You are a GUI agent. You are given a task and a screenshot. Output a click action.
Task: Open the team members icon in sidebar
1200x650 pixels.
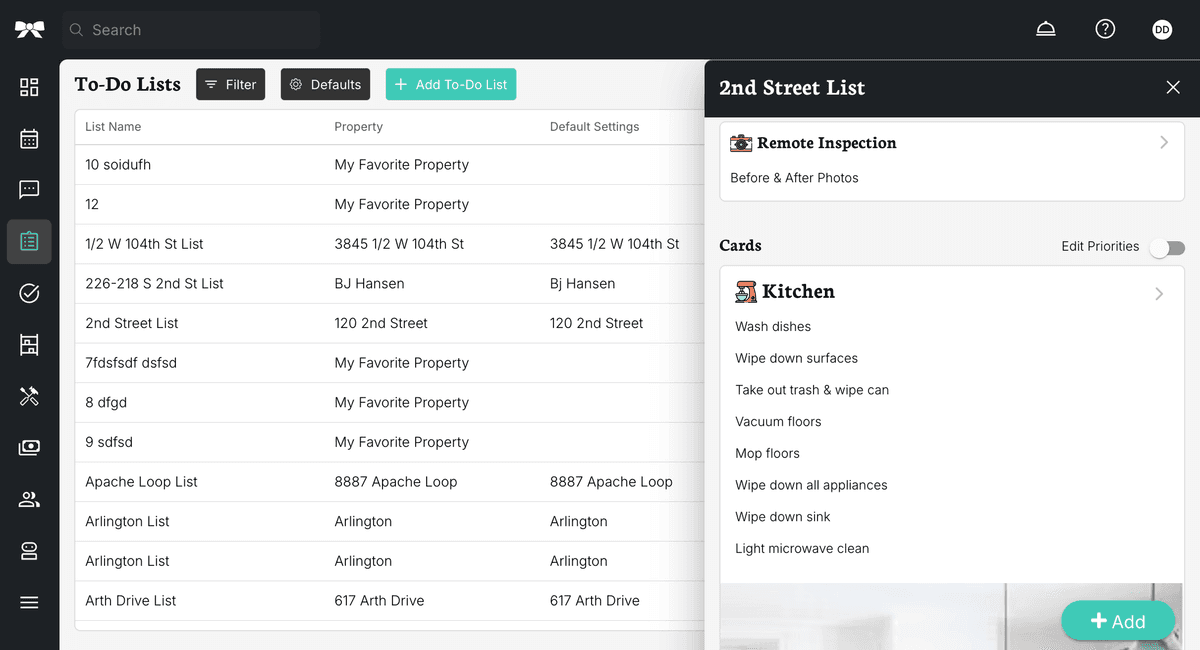tap(29, 499)
